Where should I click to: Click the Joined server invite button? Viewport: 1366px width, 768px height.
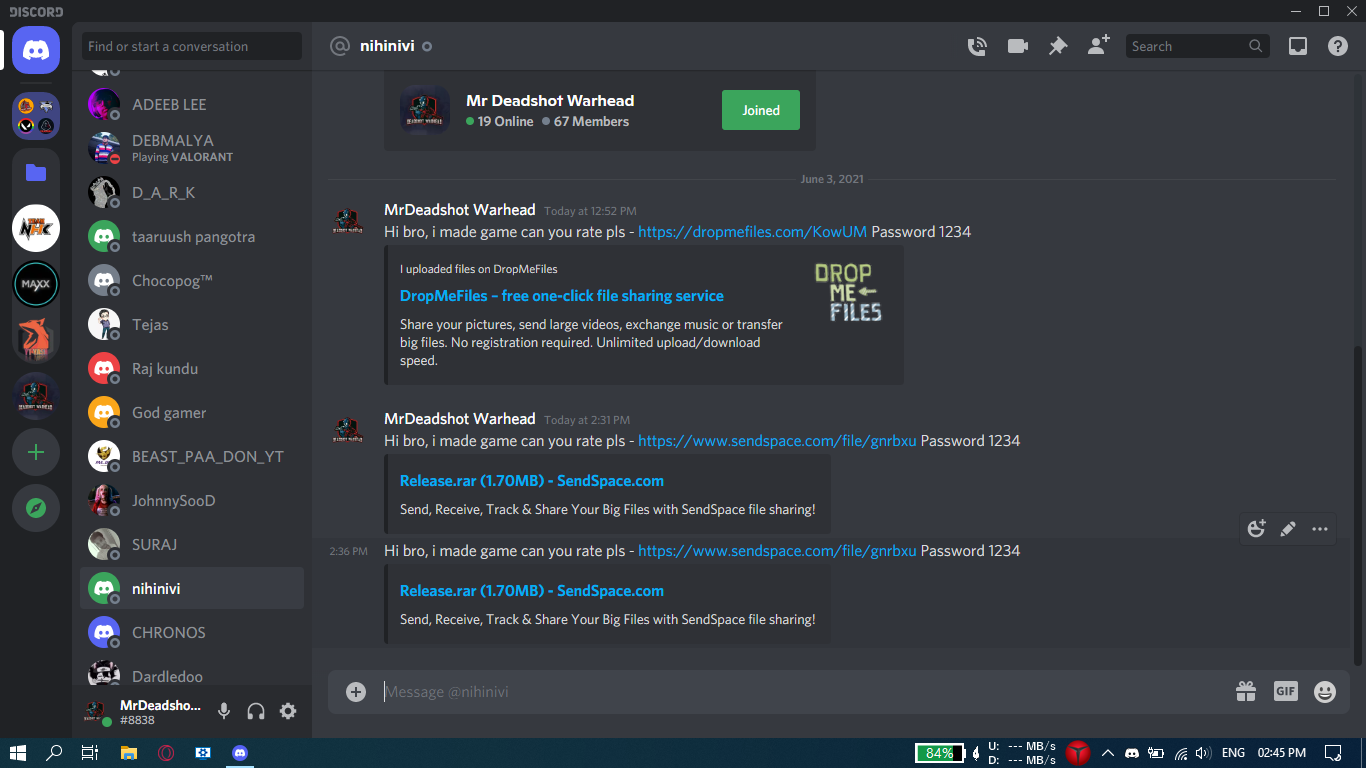pos(761,110)
